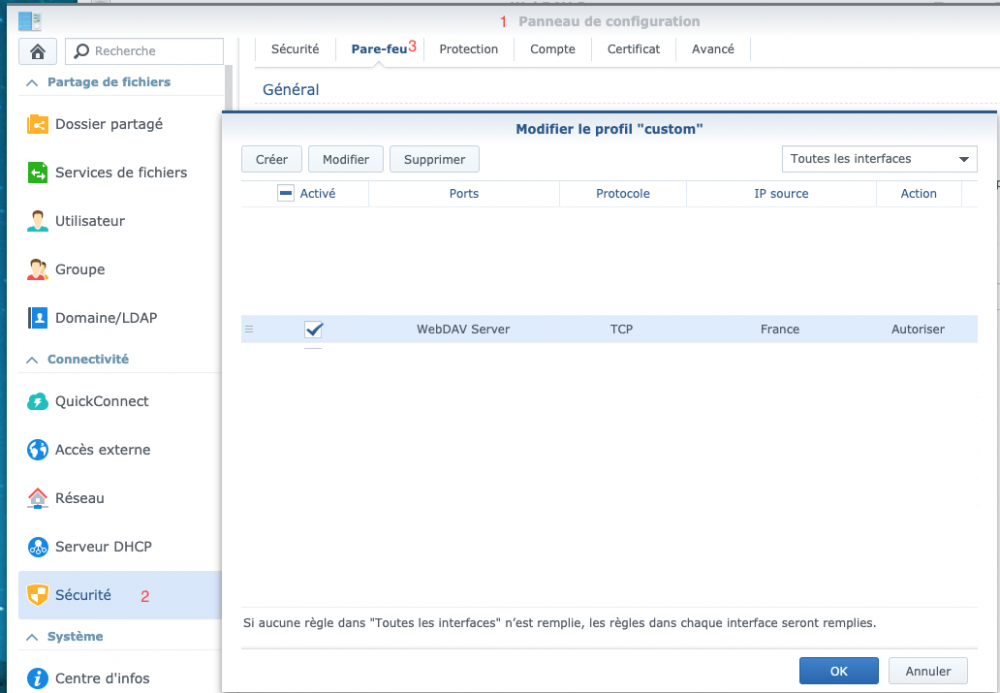The image size is (1000, 693).
Task: Click the Groupe icon in sidebar
Action: pos(38,270)
